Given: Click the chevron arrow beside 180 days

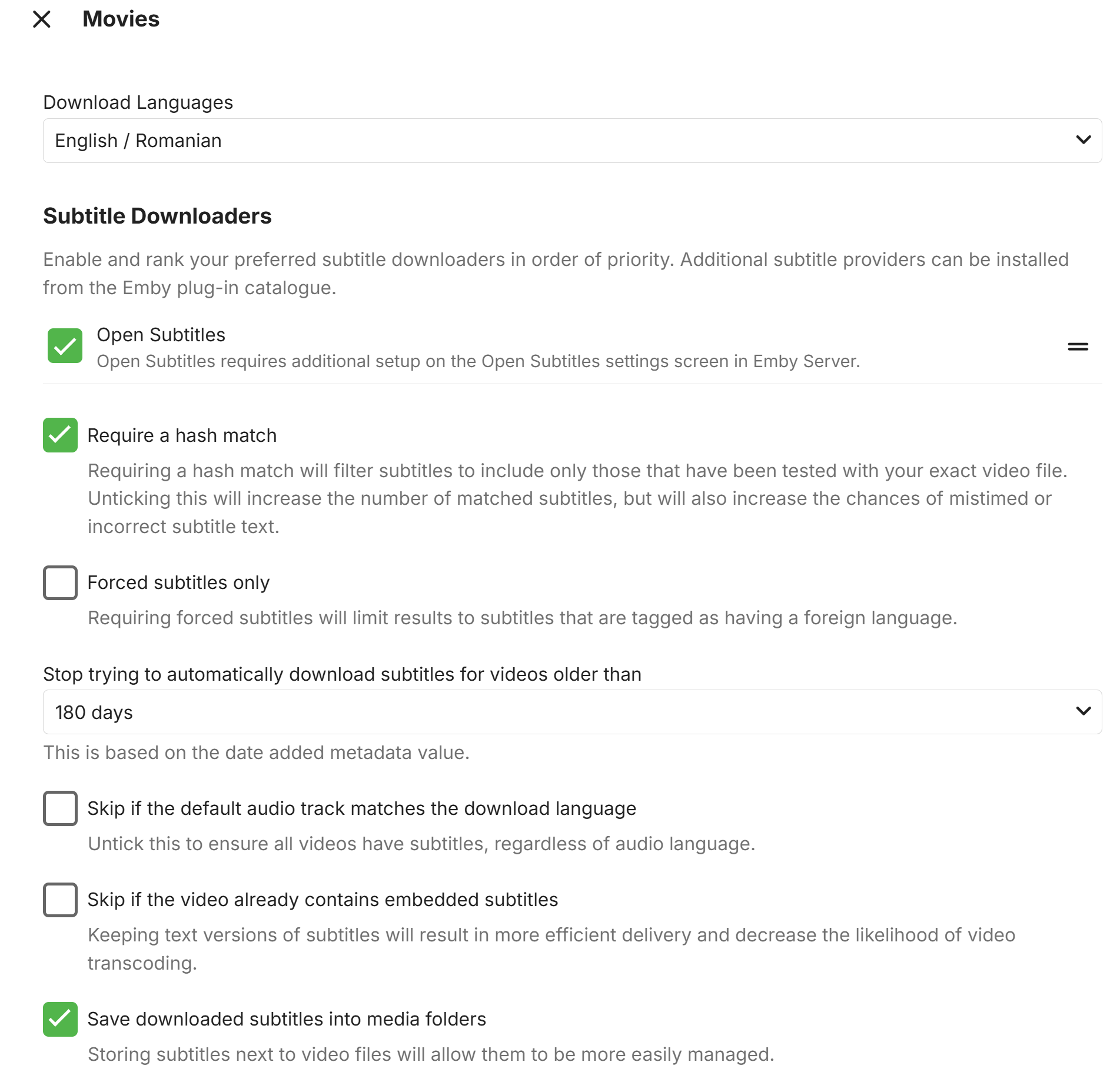Looking at the screenshot, I should (1083, 711).
